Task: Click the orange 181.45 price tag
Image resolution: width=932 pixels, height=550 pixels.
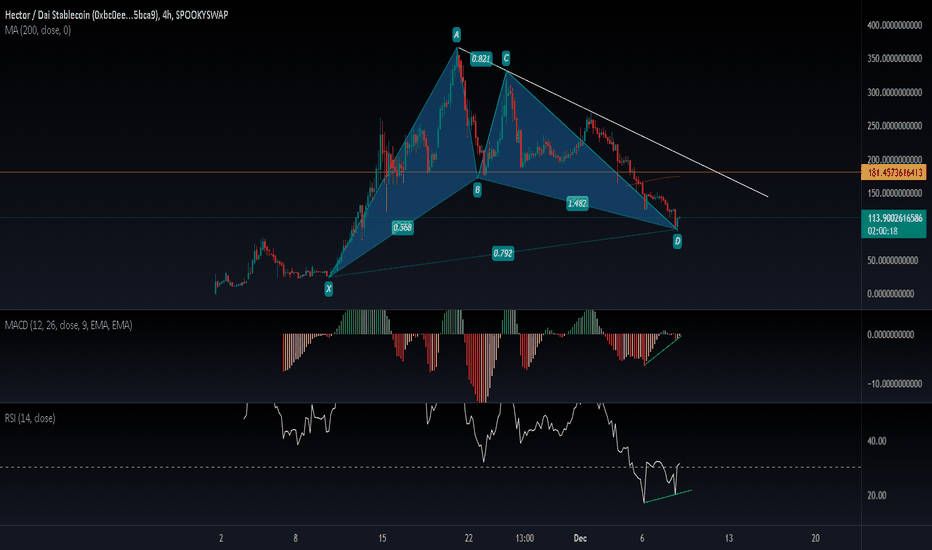Action: [893, 172]
